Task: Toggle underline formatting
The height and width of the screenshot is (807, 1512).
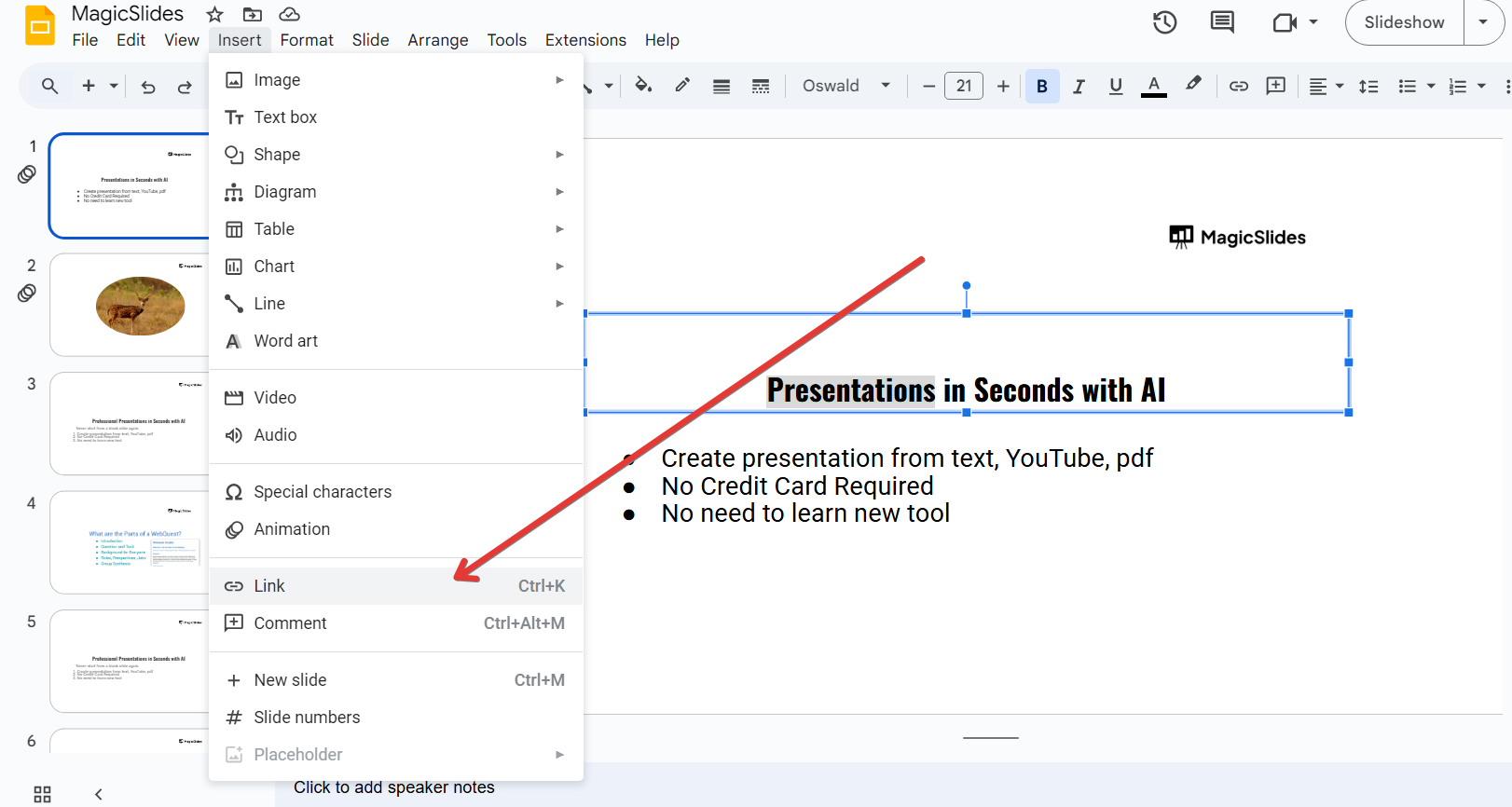Action: coord(1116,87)
